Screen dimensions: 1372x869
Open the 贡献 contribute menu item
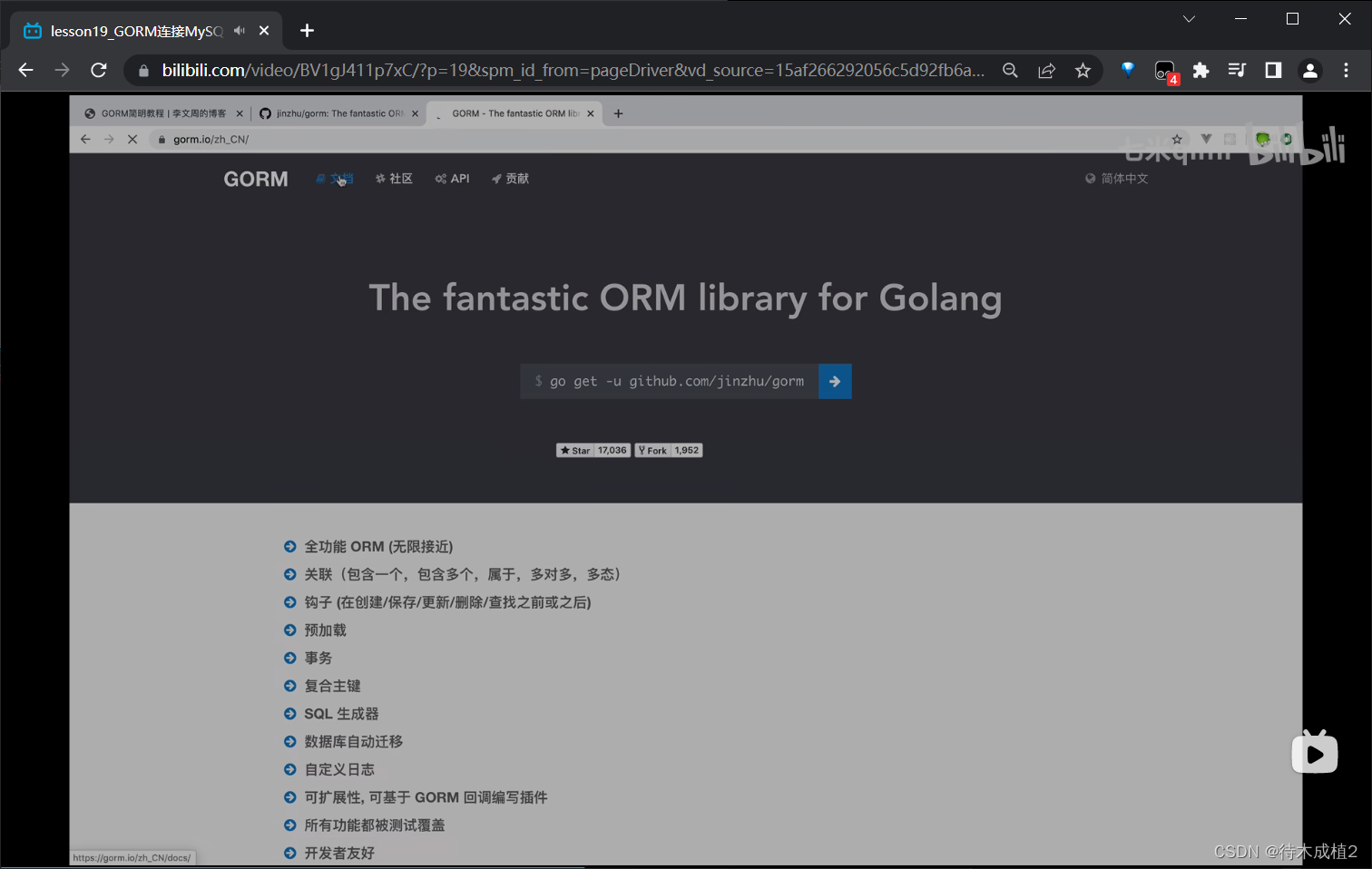510,179
